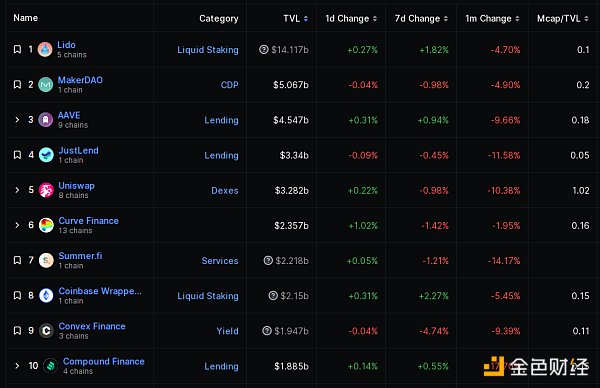The image size is (600, 388).
Task: Toggle the bookmark for JustLend
Action: (x=17, y=155)
